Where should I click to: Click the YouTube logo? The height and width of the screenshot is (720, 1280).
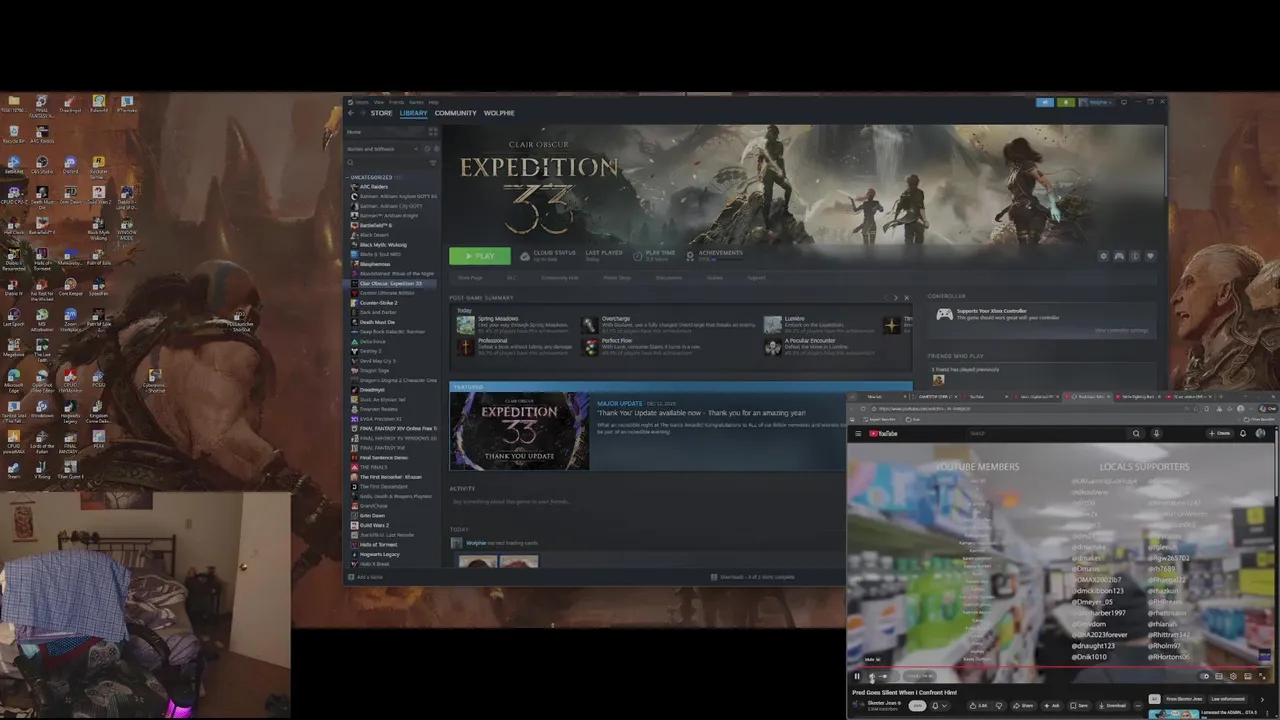pos(884,433)
